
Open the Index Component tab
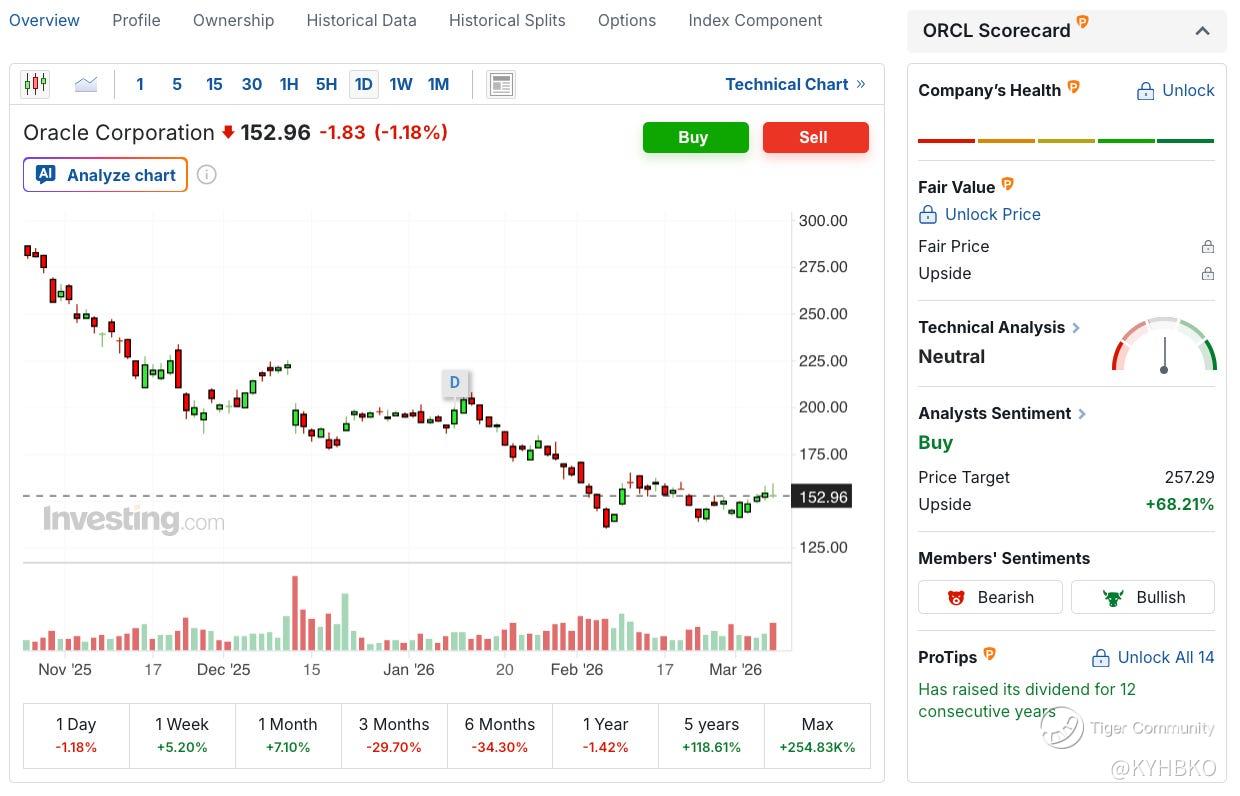pos(755,20)
